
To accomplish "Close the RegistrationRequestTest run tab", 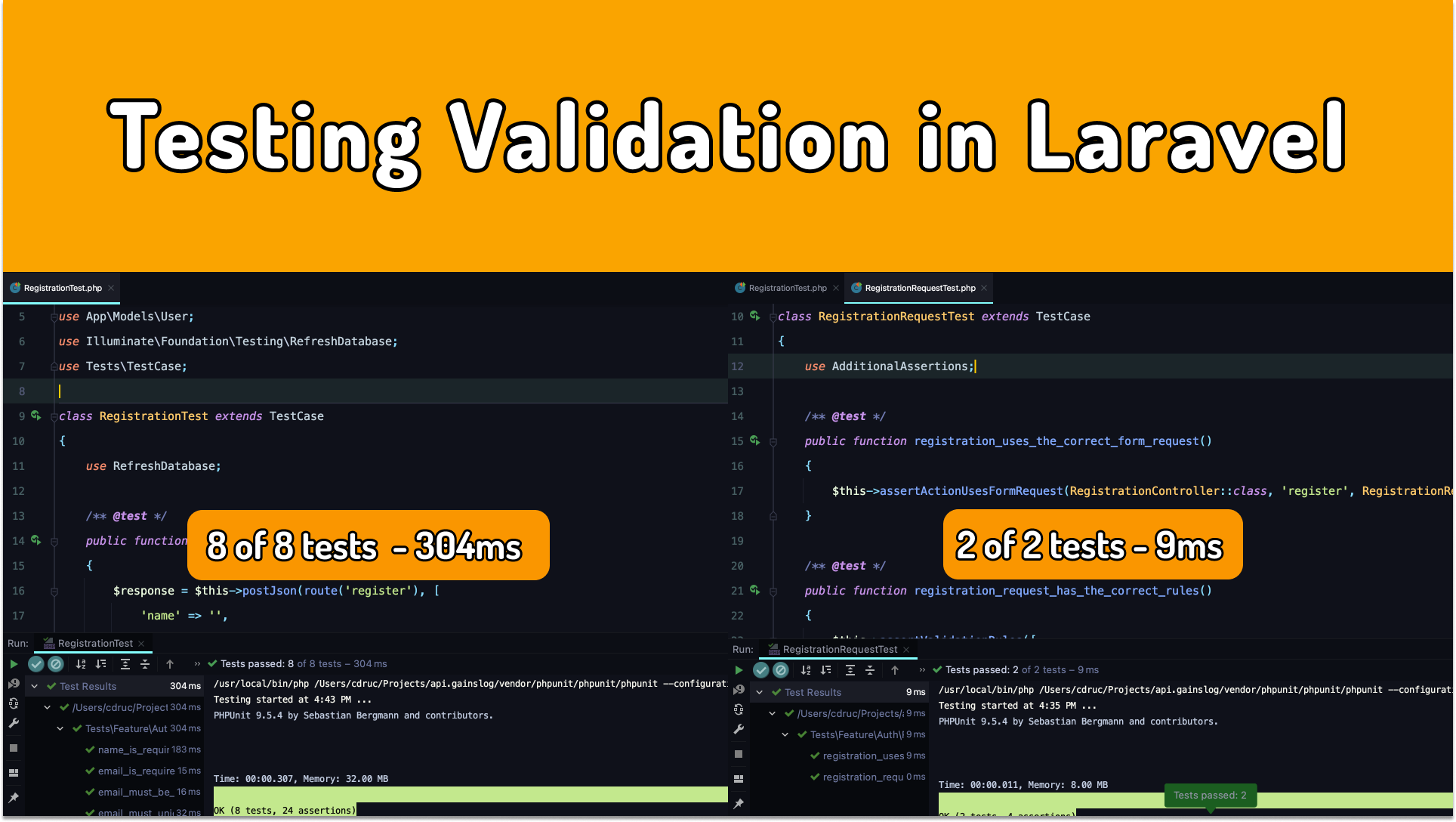I will (x=906, y=650).
